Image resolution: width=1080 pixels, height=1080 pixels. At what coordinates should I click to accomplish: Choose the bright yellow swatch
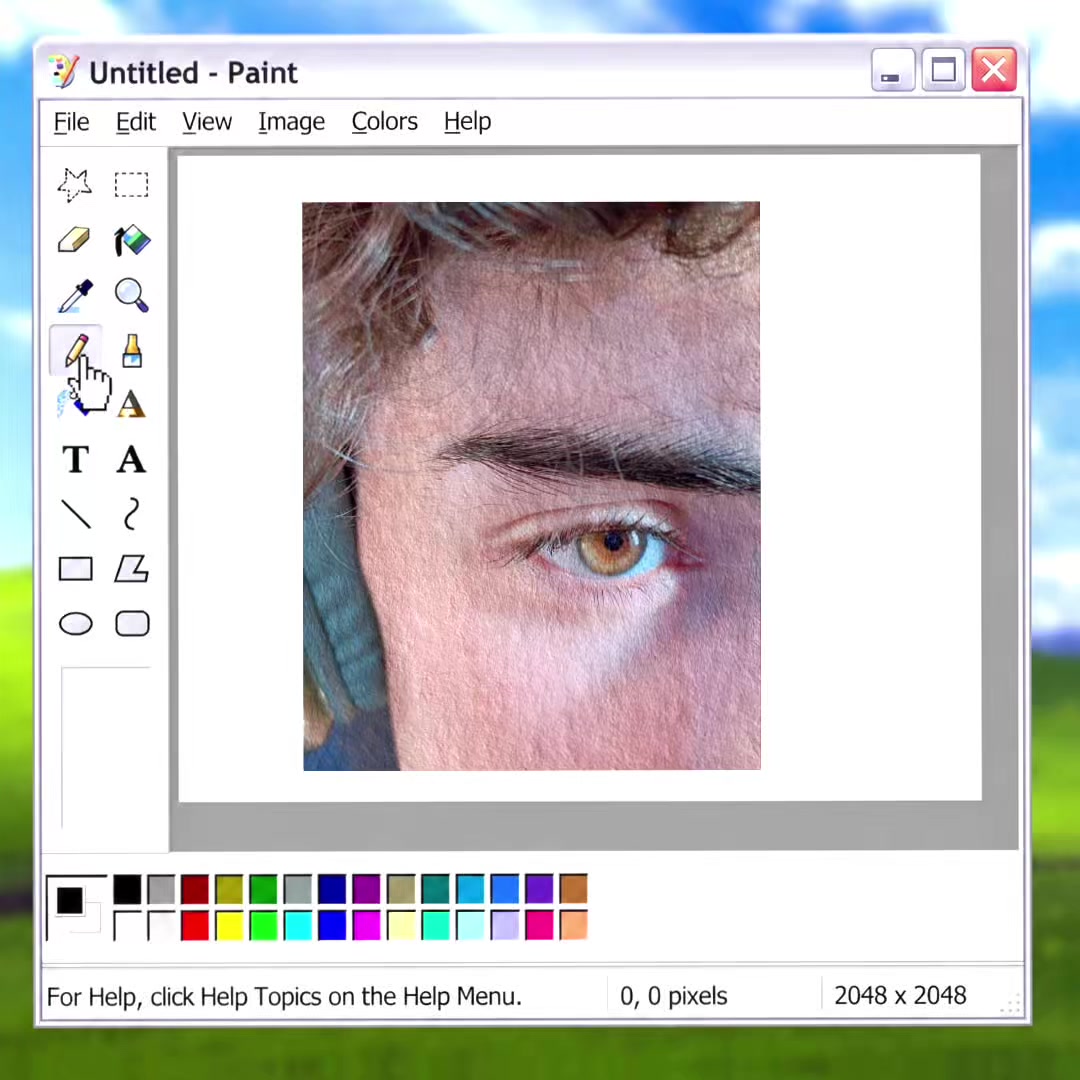pyautogui.click(x=229, y=925)
